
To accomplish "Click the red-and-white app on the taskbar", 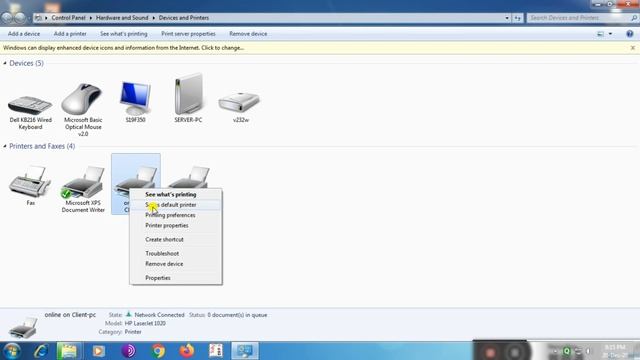I will pyautogui.click(x=216, y=351).
